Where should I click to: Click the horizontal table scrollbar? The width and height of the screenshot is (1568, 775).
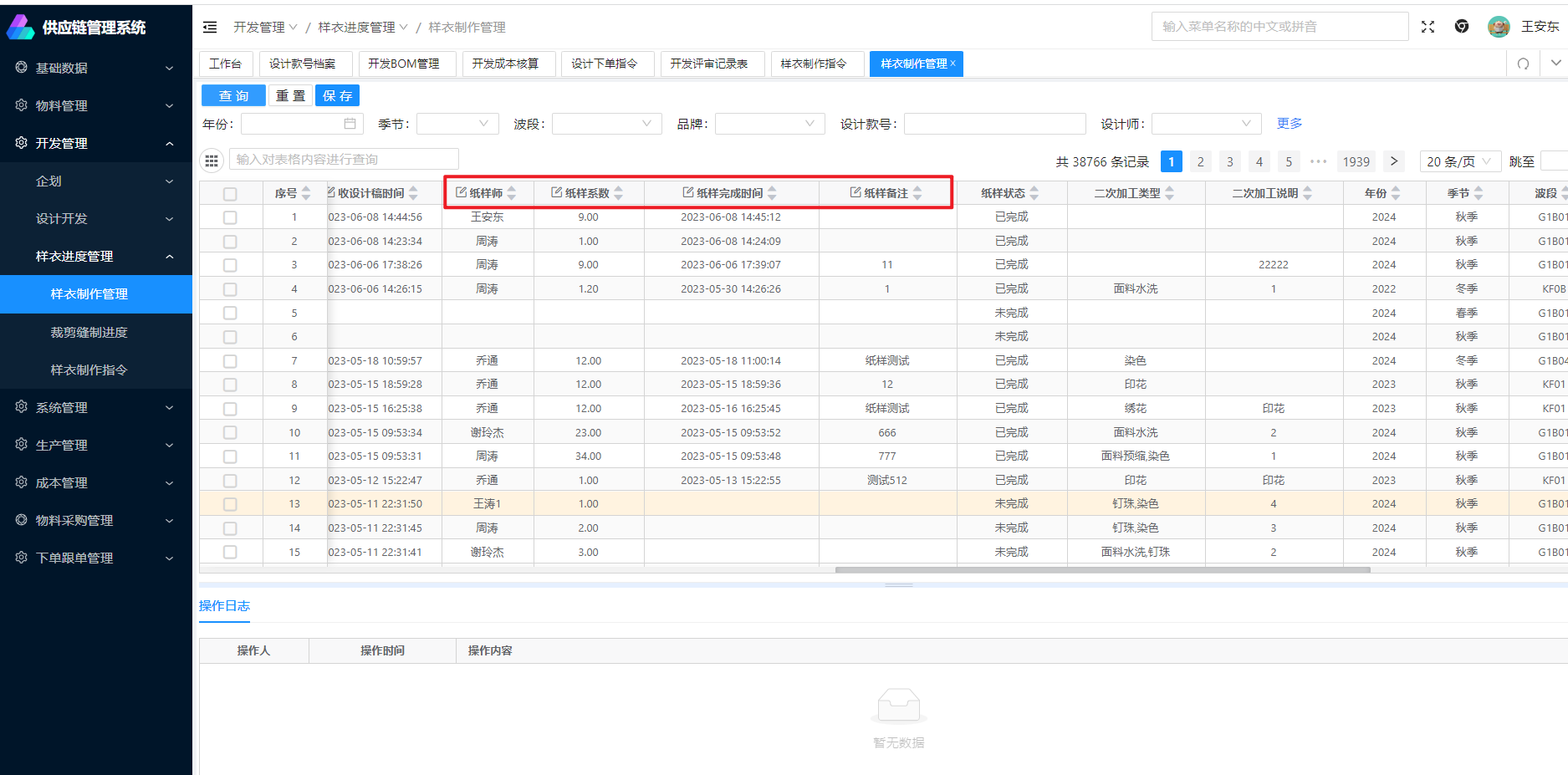[x=1102, y=570]
